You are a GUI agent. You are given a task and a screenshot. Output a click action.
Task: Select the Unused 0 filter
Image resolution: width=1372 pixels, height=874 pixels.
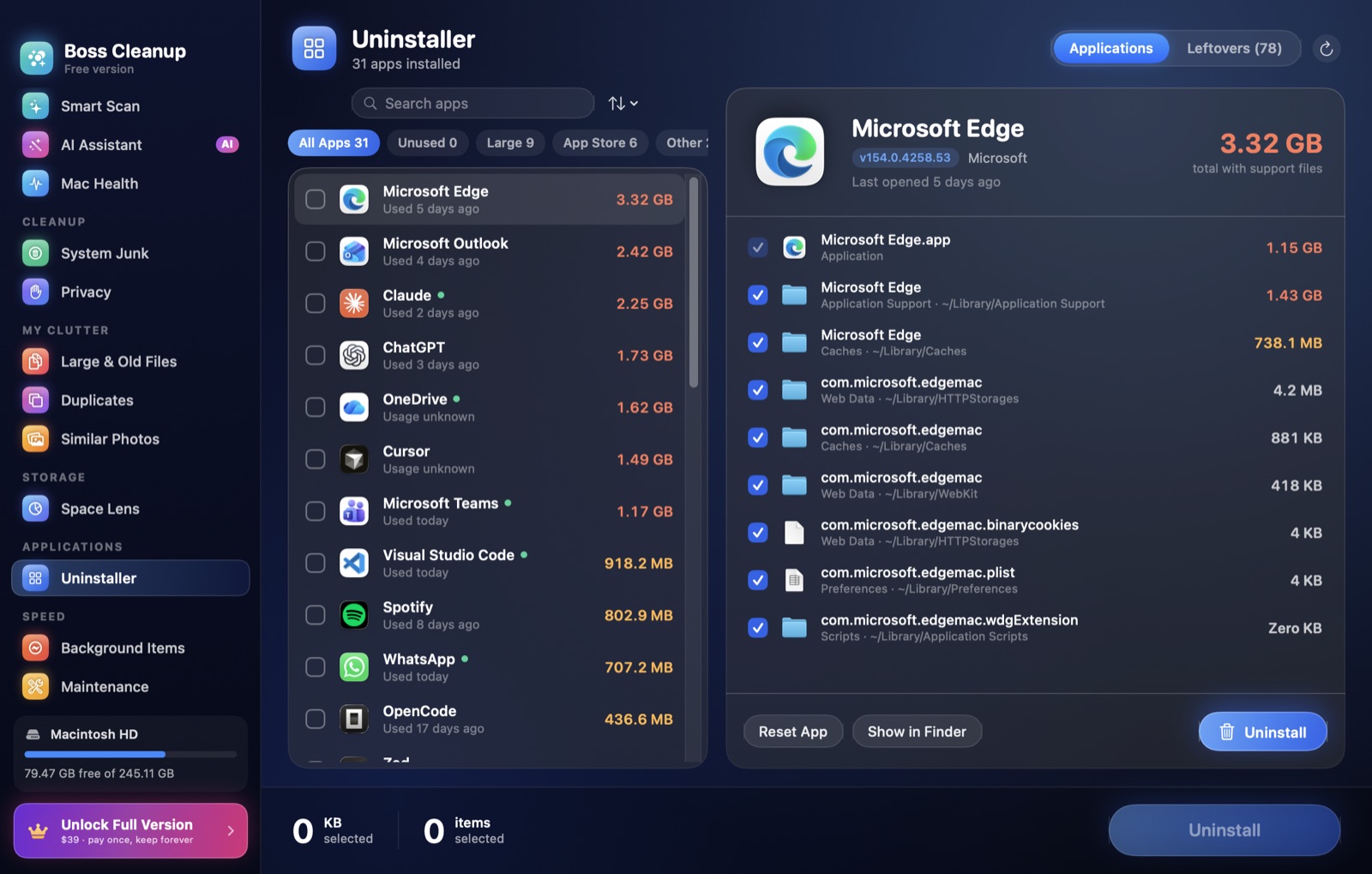[x=427, y=143]
